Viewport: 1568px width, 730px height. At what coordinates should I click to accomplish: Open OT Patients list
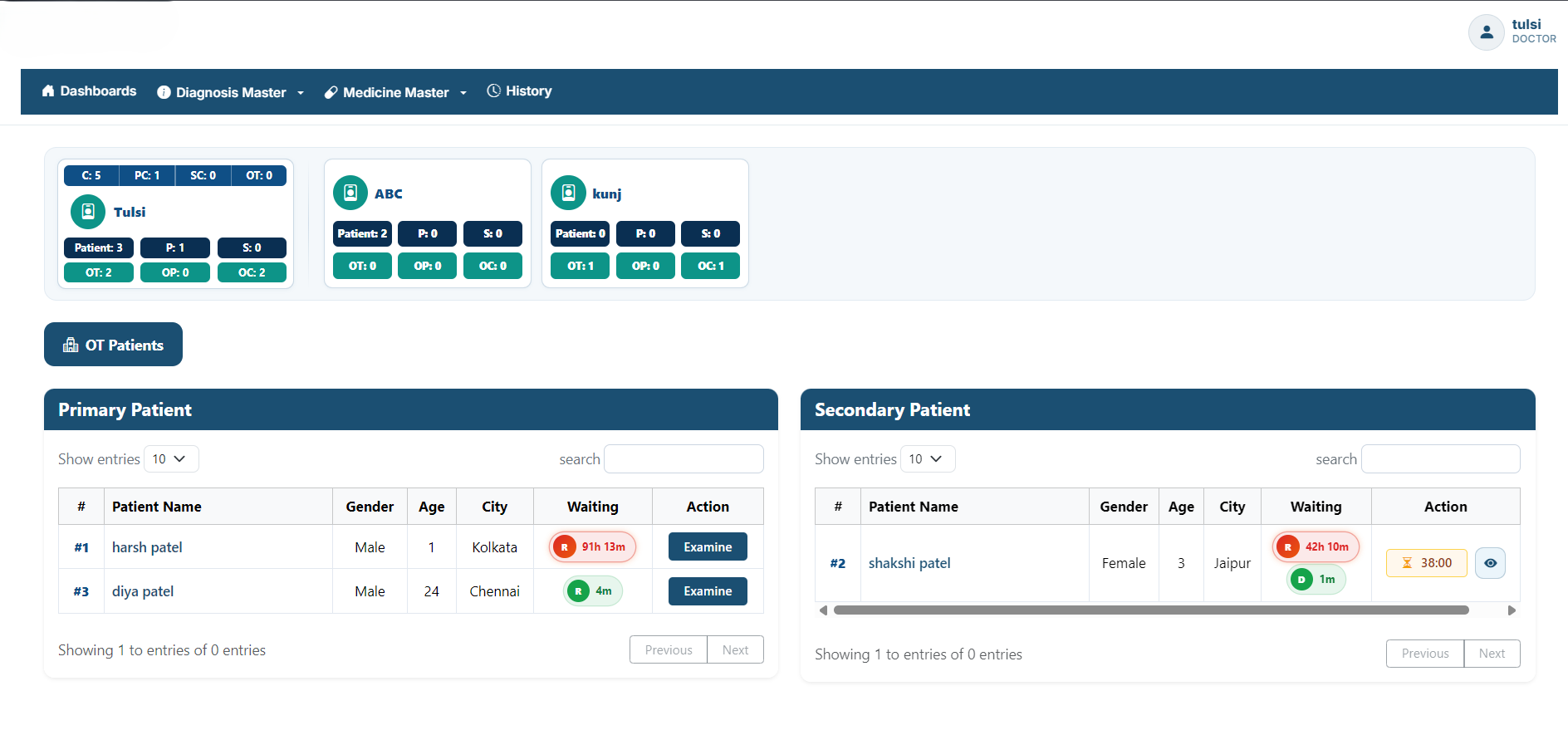tap(113, 345)
